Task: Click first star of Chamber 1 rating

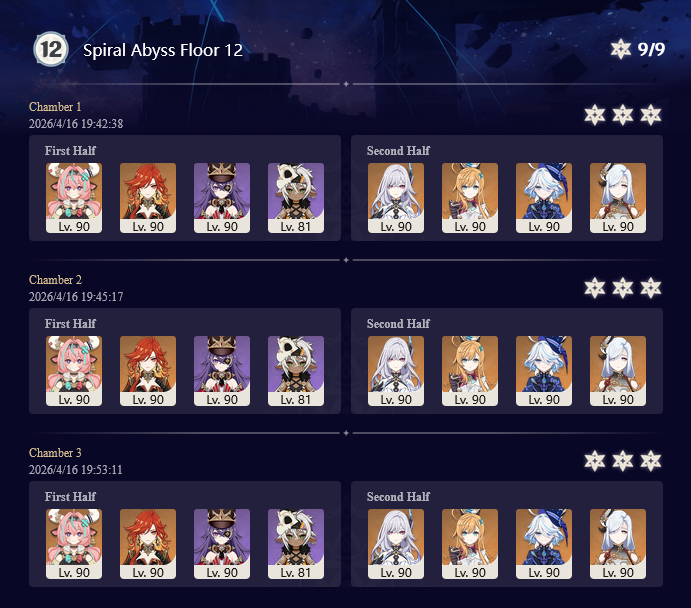Action: click(x=594, y=115)
